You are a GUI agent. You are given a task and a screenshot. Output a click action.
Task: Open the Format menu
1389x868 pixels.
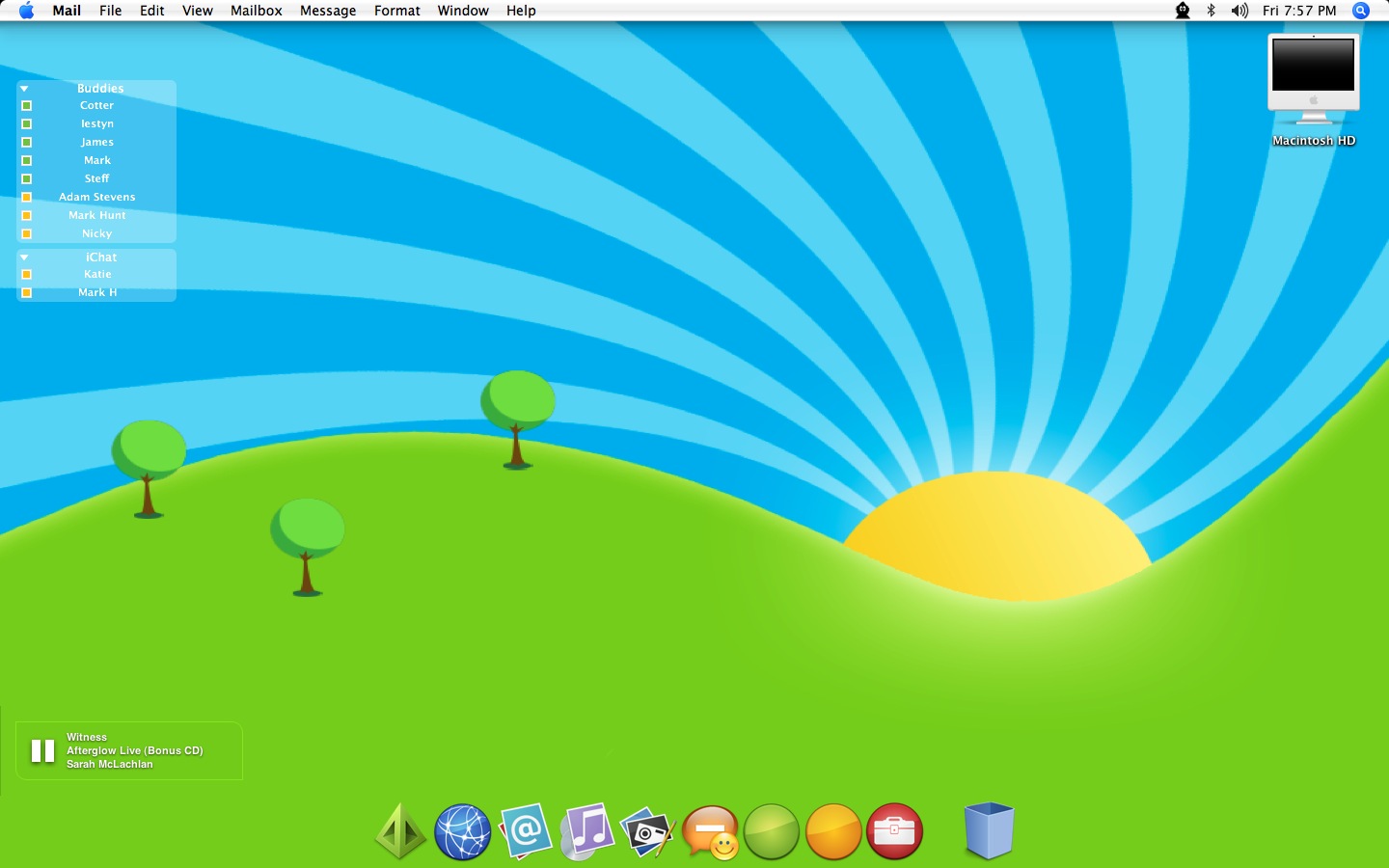click(397, 11)
